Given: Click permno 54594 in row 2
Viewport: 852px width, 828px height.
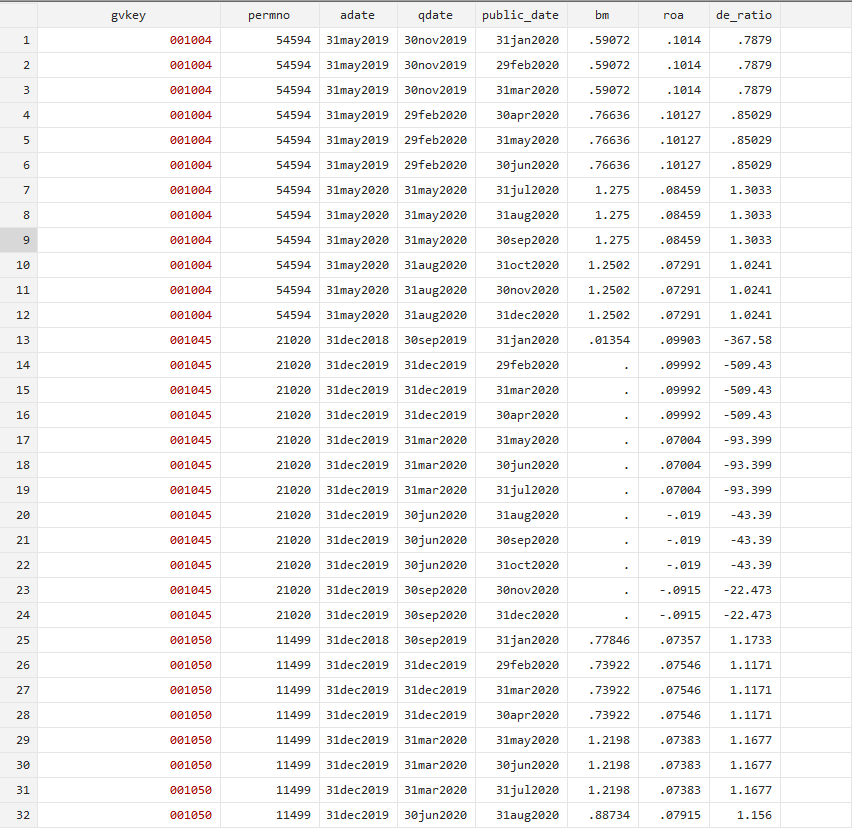Looking at the screenshot, I should (270, 65).
